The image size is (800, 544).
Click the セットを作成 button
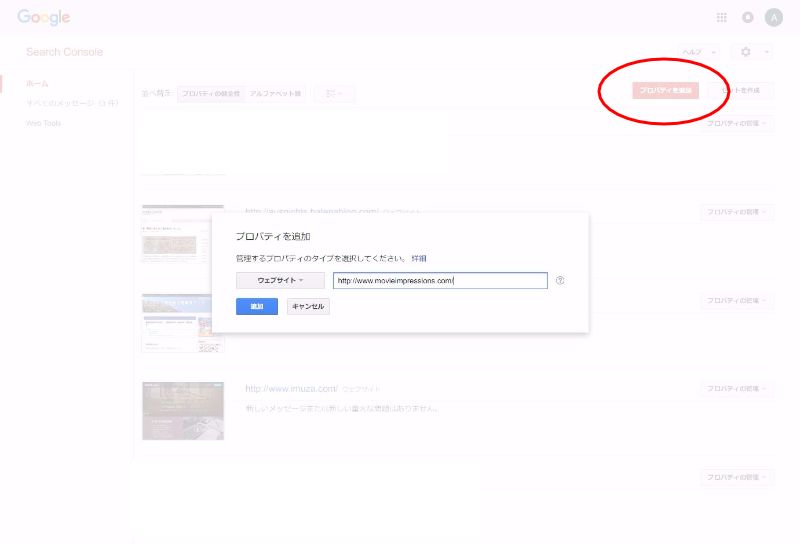click(741, 90)
